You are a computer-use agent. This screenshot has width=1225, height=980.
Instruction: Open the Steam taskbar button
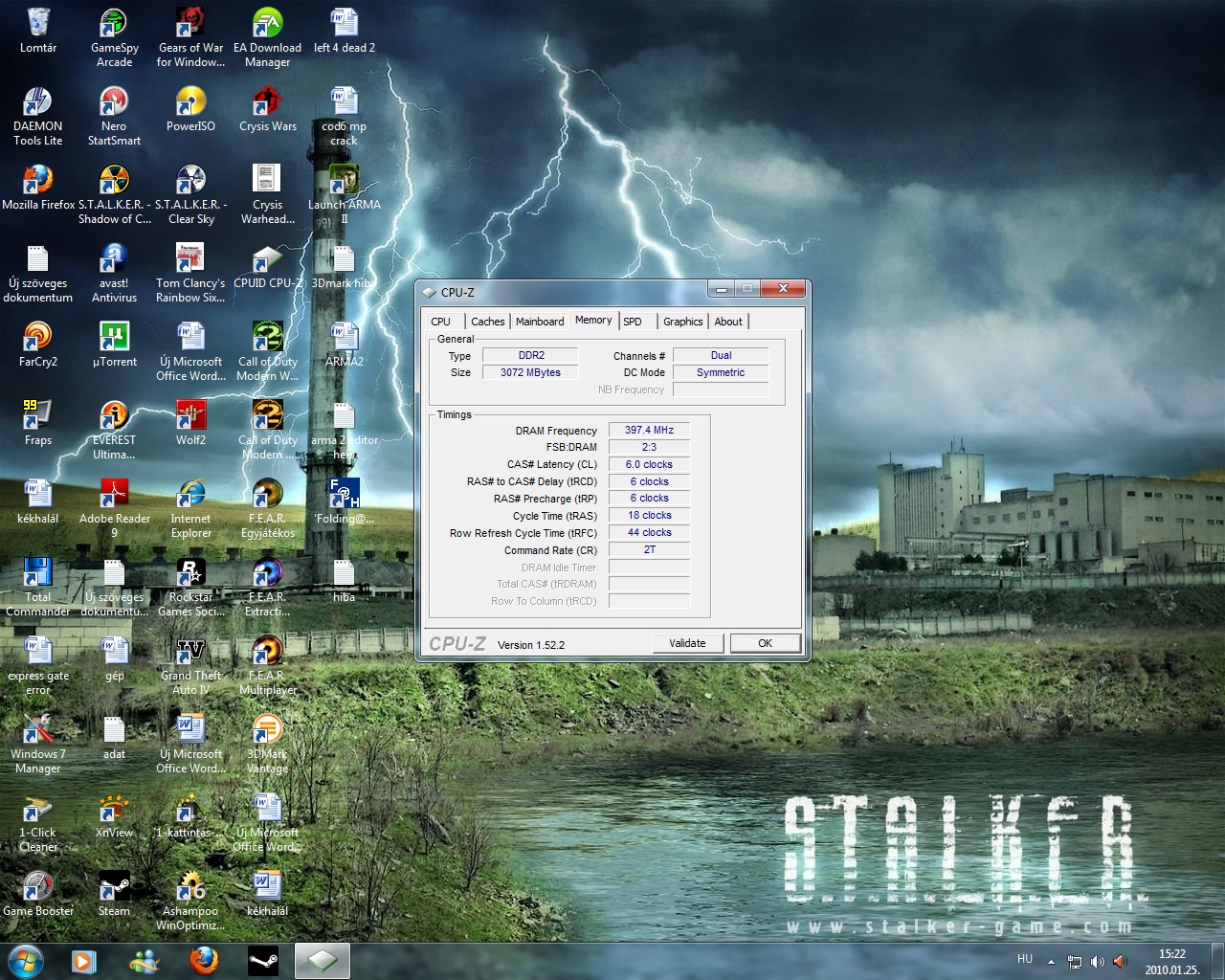click(x=263, y=960)
